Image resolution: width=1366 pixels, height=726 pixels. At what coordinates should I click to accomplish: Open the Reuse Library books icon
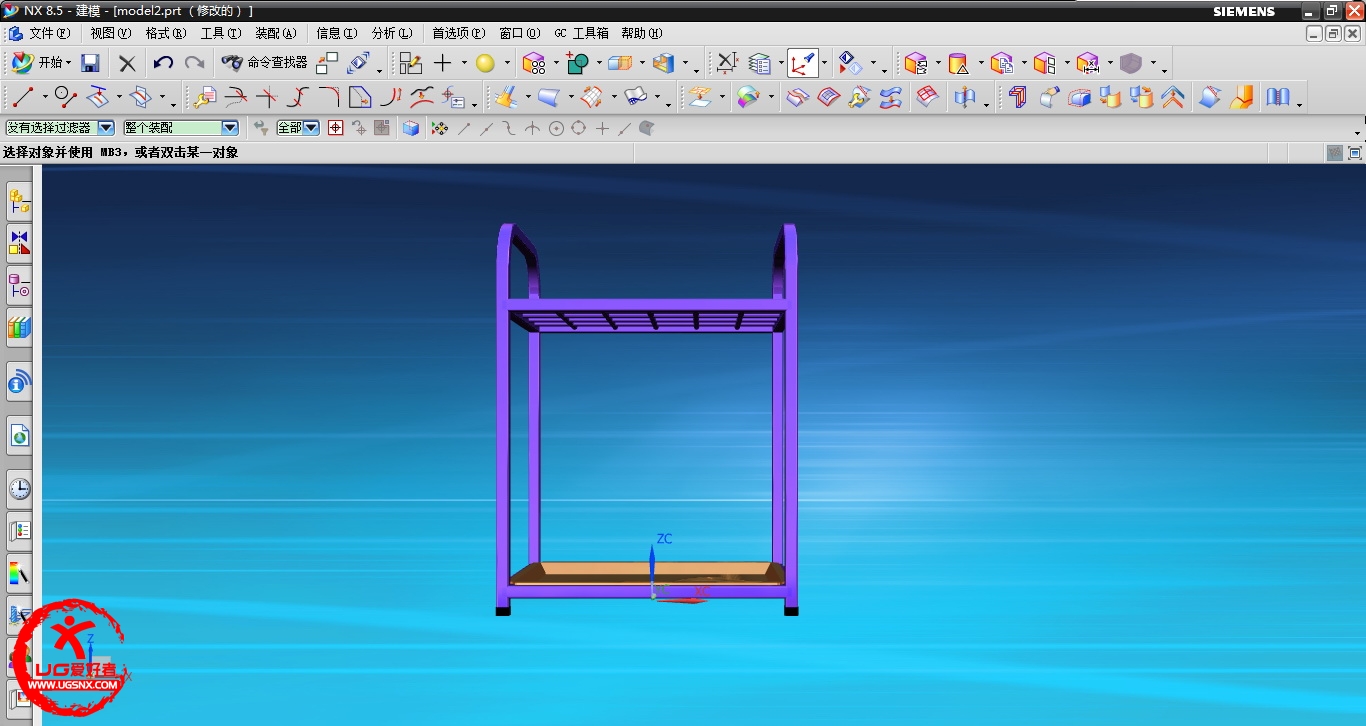pyautogui.click(x=19, y=327)
